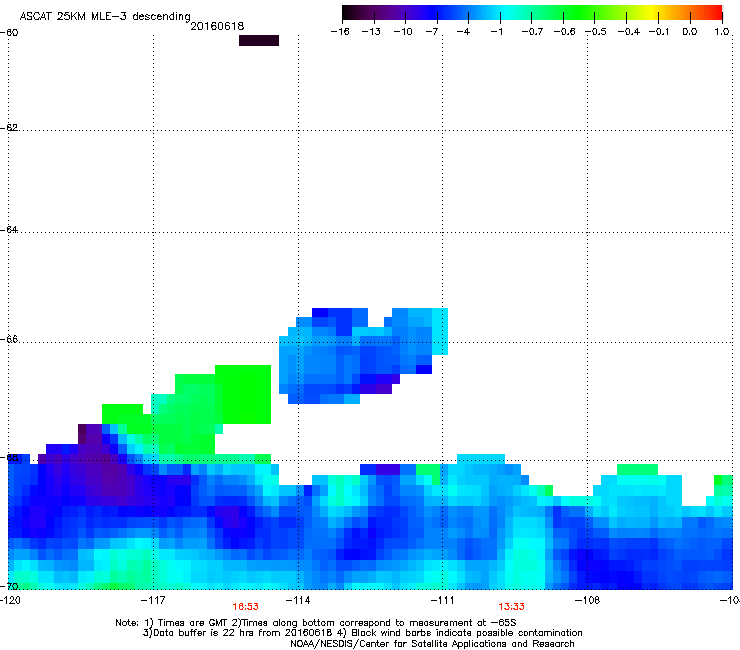Click the colorbar label -0.6
The image size is (740, 650).
(x=564, y=32)
